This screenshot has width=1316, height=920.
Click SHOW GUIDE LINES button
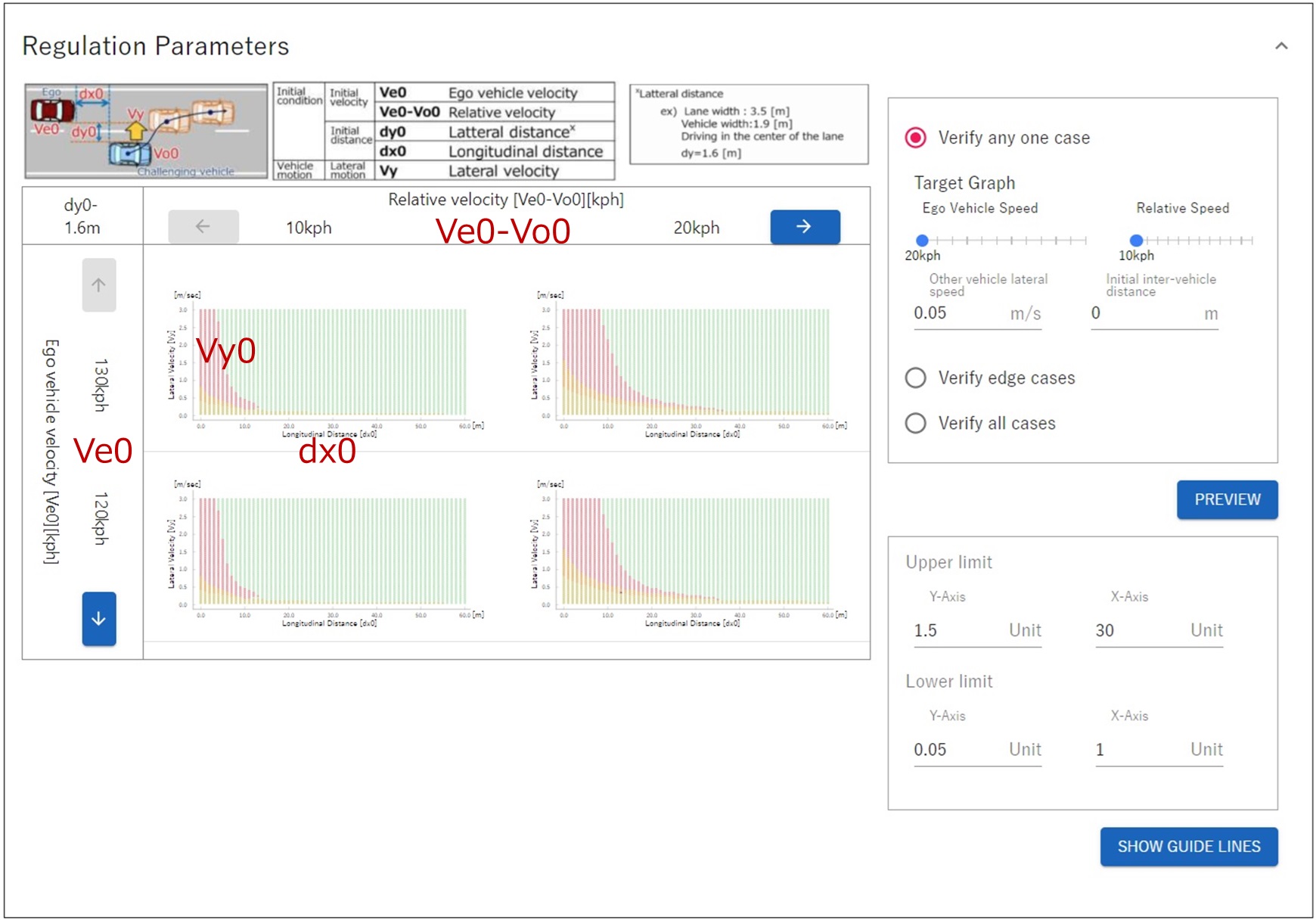coord(1188,847)
